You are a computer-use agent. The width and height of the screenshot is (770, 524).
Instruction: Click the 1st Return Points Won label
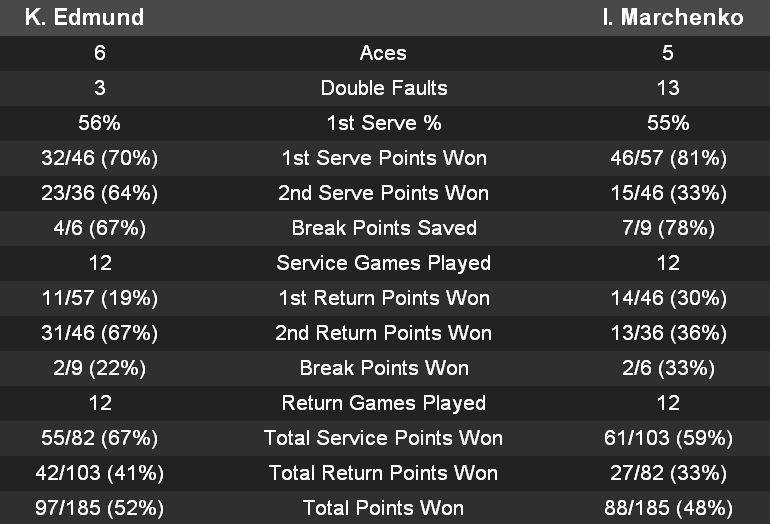pos(383,298)
